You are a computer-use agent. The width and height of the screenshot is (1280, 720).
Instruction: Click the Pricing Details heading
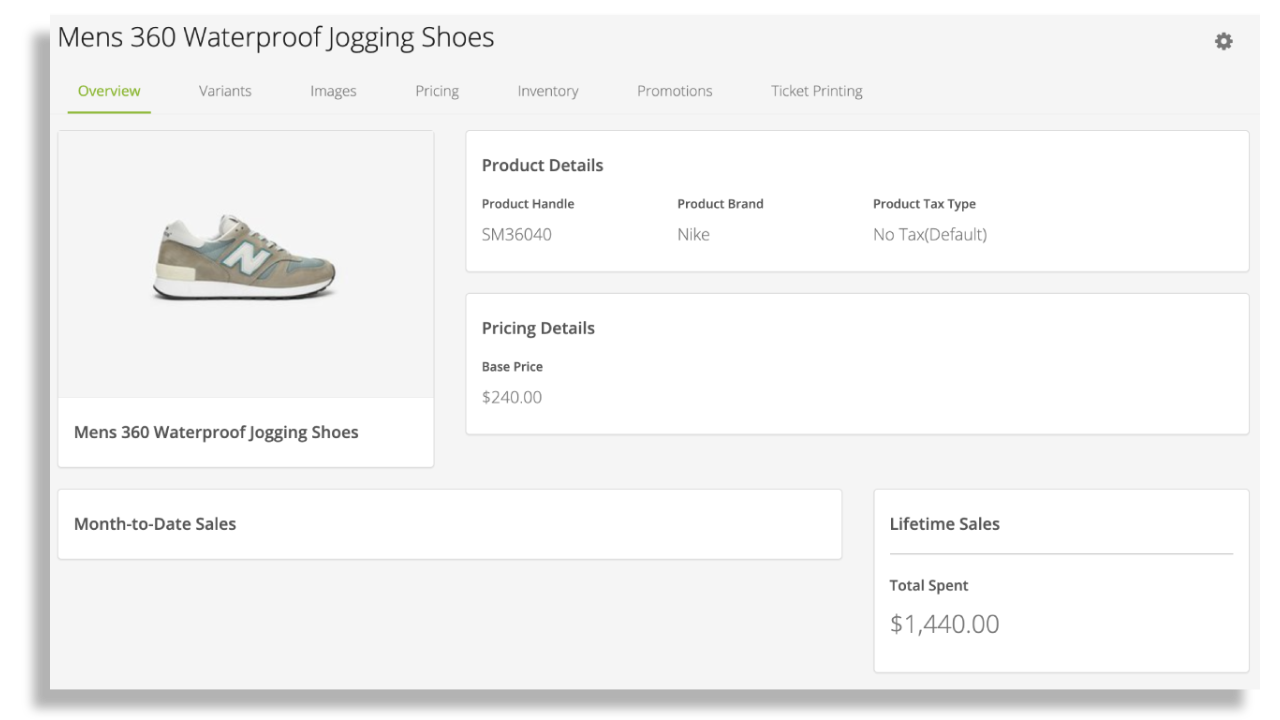[x=538, y=329]
